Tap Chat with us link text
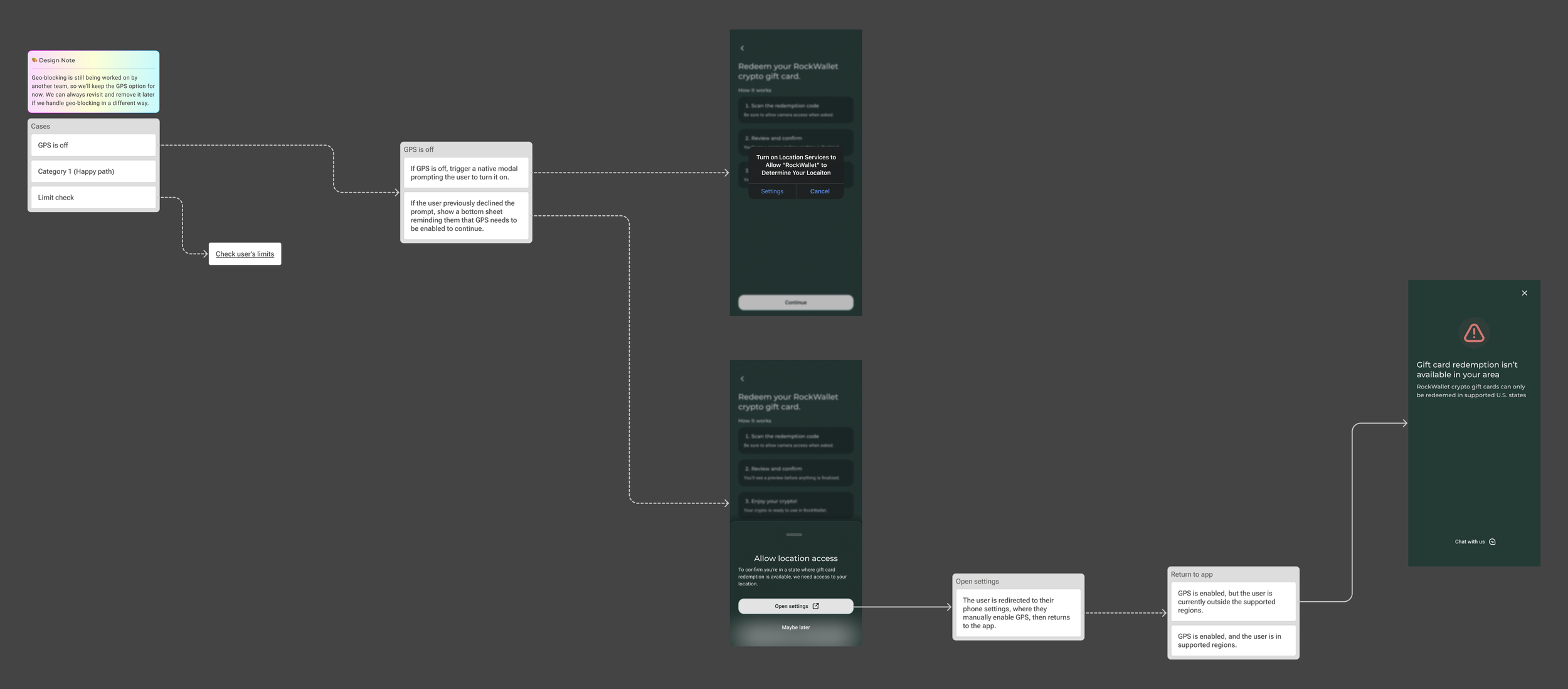The image size is (1568, 689). [x=1470, y=542]
